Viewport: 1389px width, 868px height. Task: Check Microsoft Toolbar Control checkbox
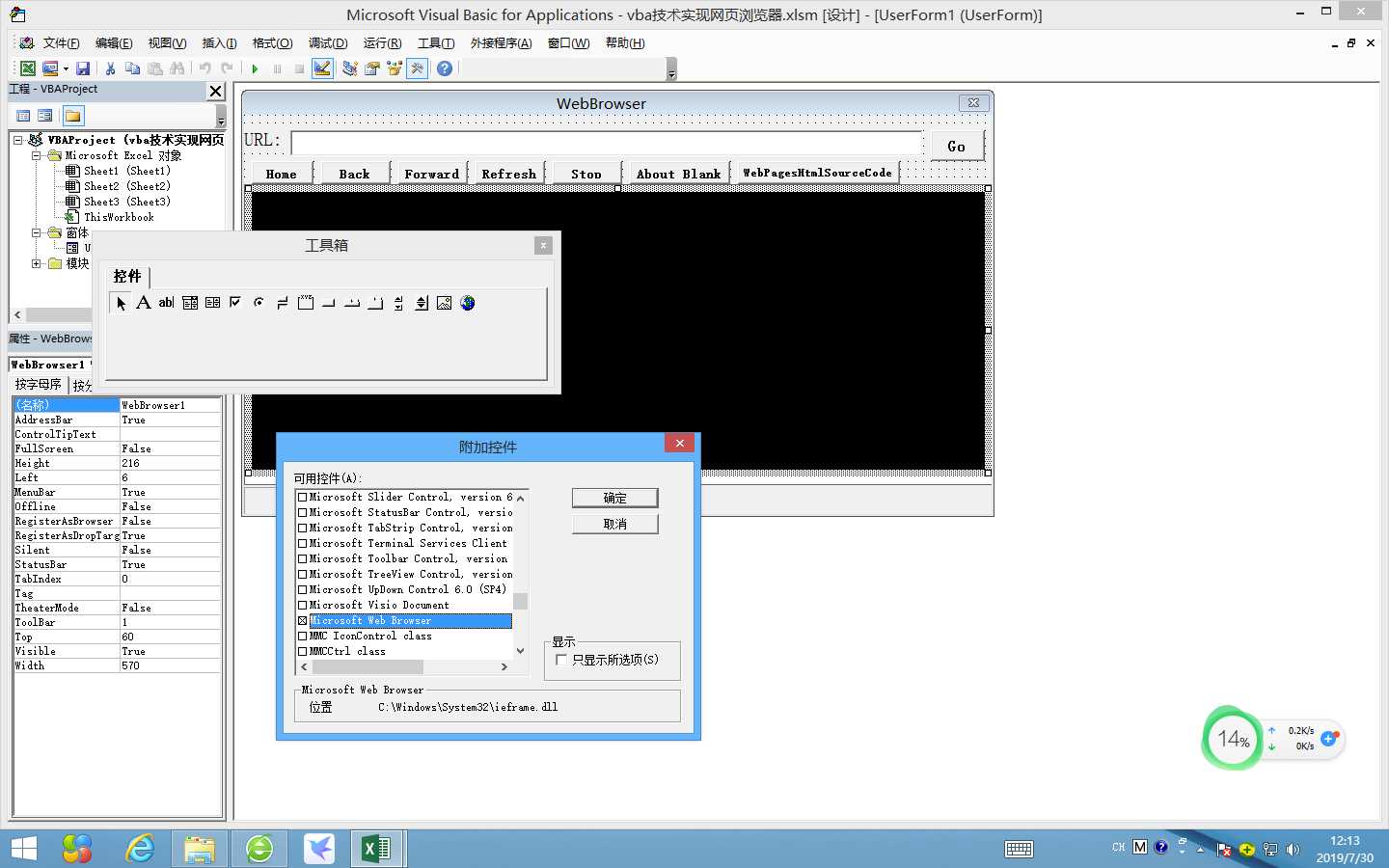(303, 559)
